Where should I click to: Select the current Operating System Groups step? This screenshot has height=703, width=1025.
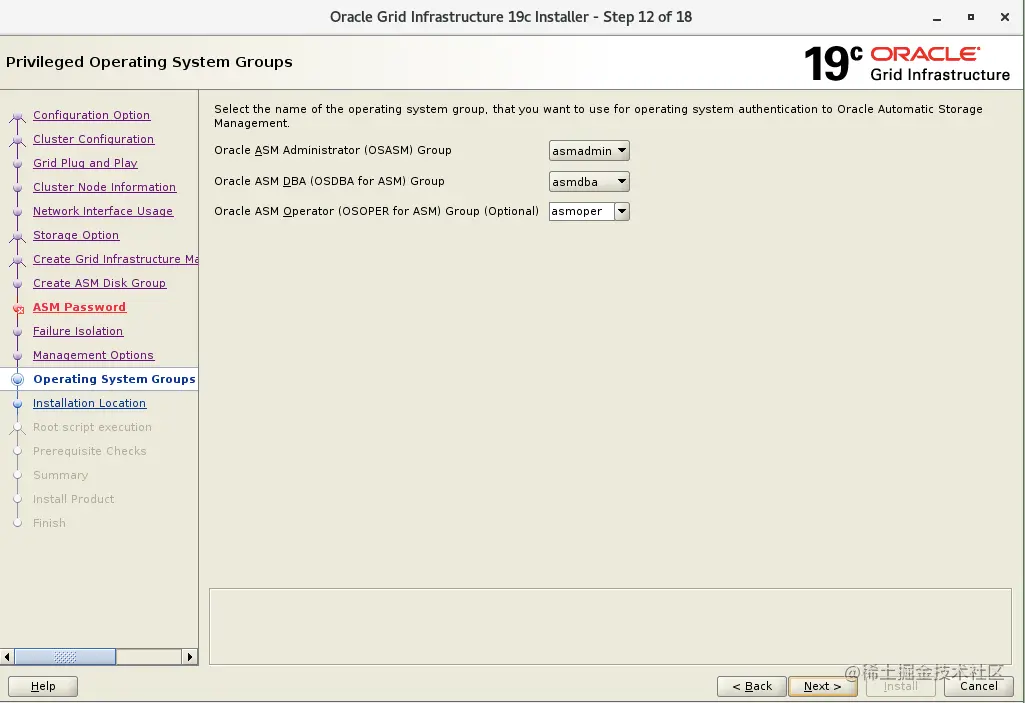click(x=114, y=379)
